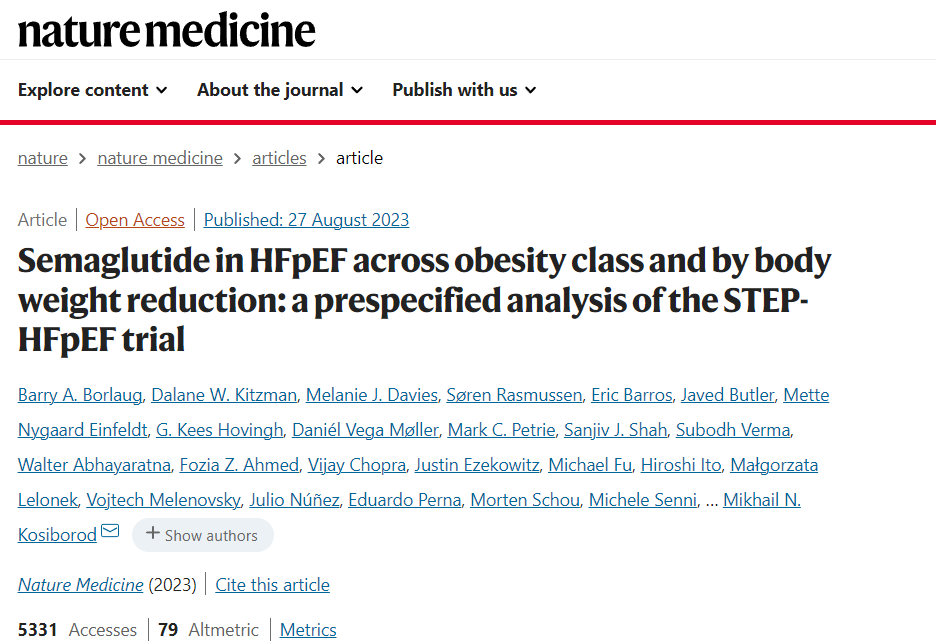The width and height of the screenshot is (936, 644).
Task: Click author Javed Butler's name
Action: click(727, 395)
